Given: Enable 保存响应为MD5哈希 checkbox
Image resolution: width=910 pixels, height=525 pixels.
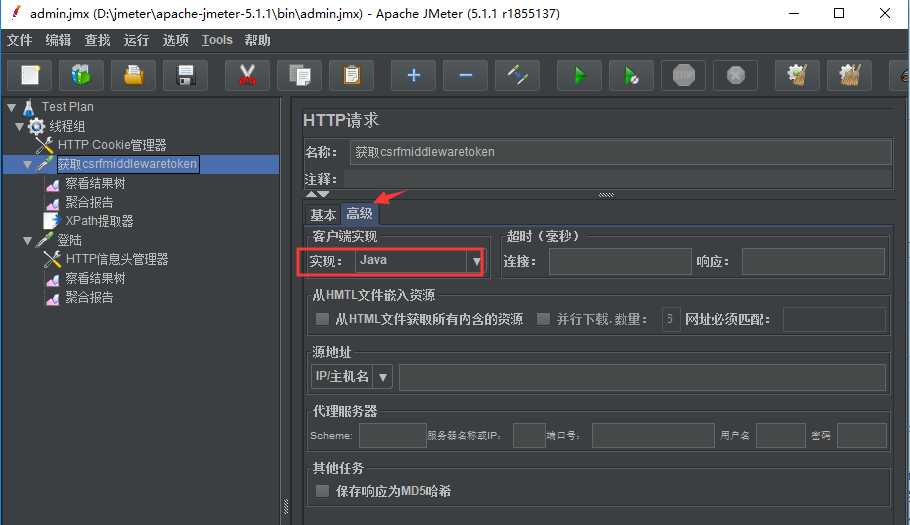Looking at the screenshot, I should (322, 491).
